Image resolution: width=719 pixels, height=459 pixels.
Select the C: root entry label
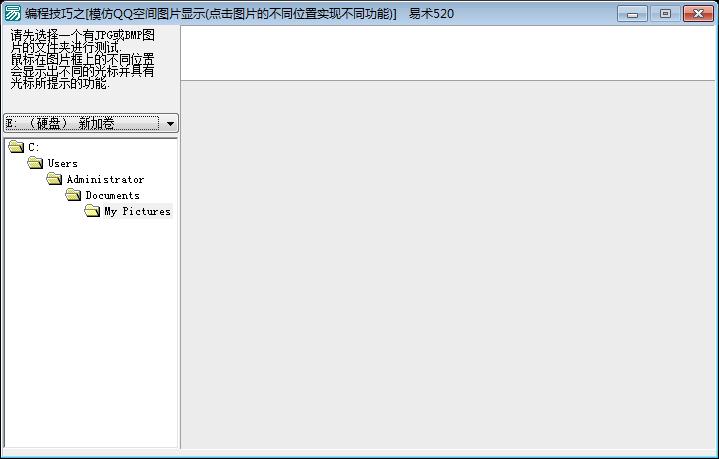pyautogui.click(x=34, y=147)
